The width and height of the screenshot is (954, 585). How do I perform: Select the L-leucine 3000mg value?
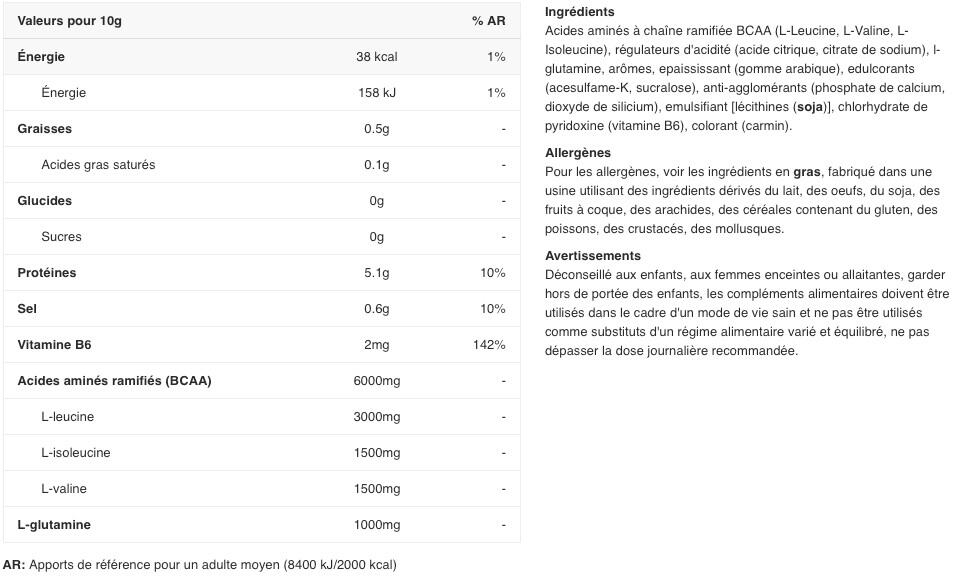(x=376, y=417)
